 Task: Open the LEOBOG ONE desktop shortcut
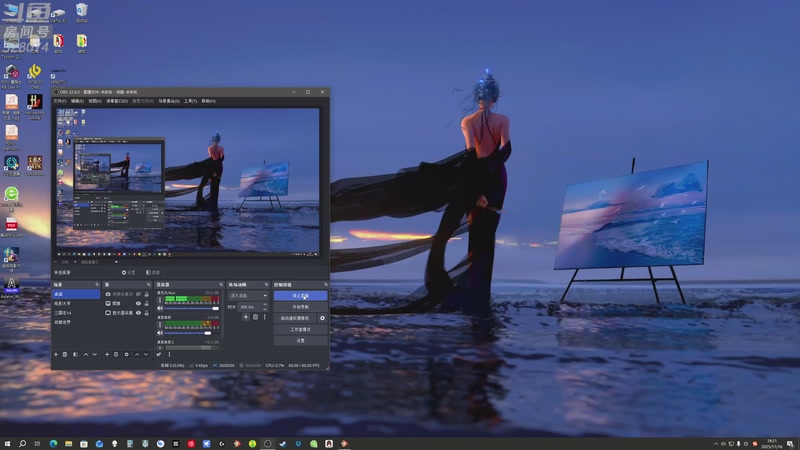pos(35,77)
